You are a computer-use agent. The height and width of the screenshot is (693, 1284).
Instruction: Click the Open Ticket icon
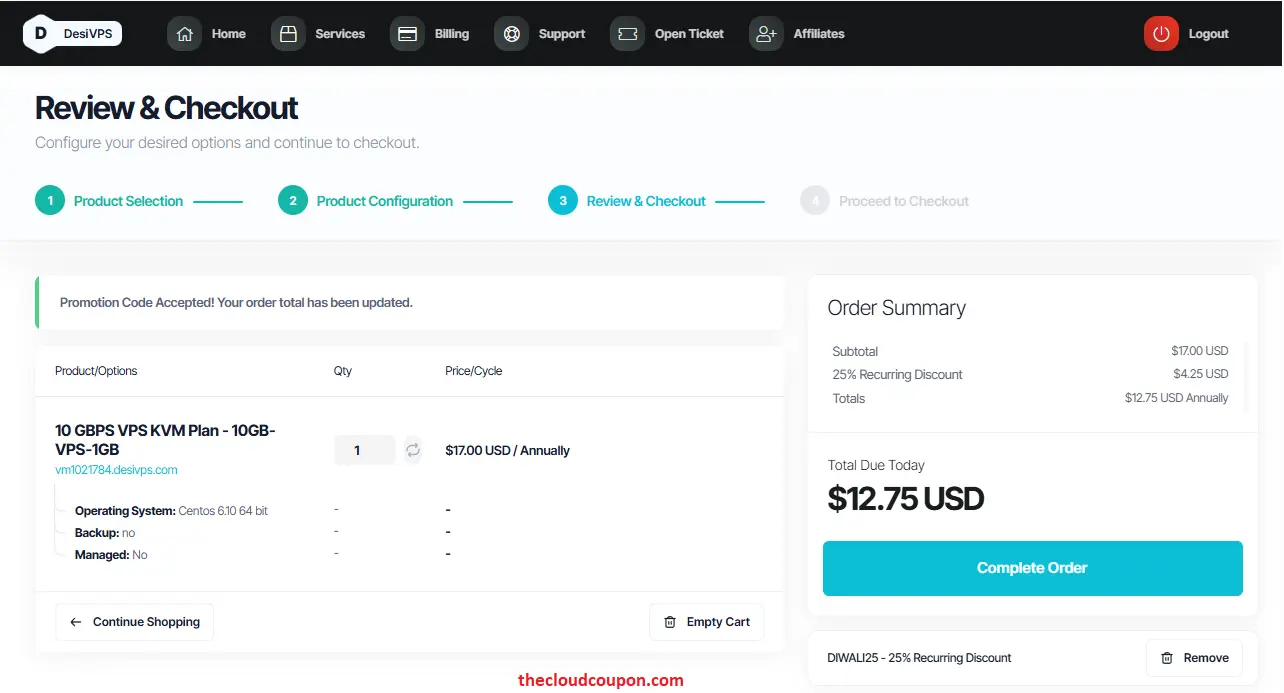click(x=627, y=33)
